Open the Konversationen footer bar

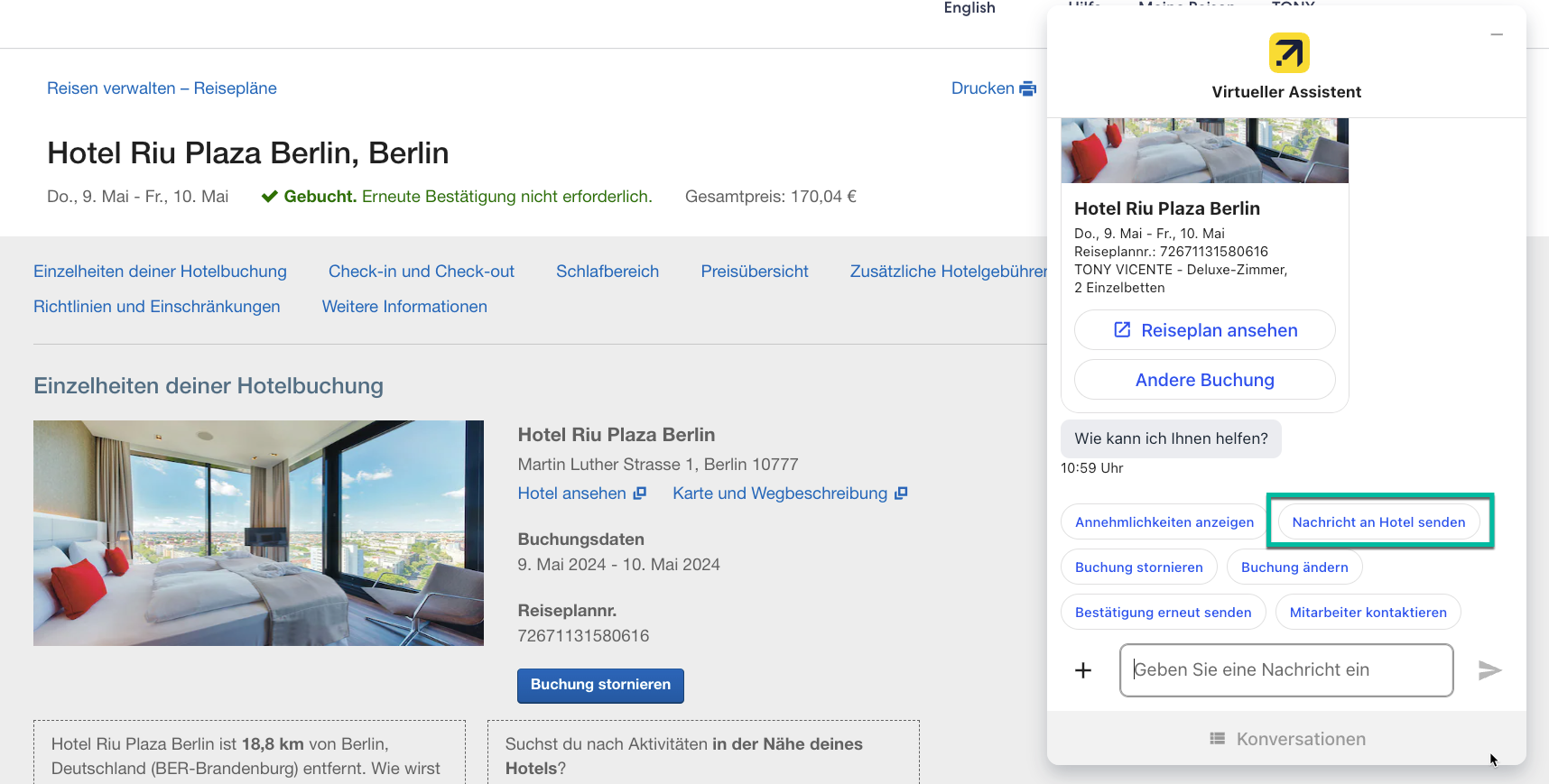pos(1286,739)
